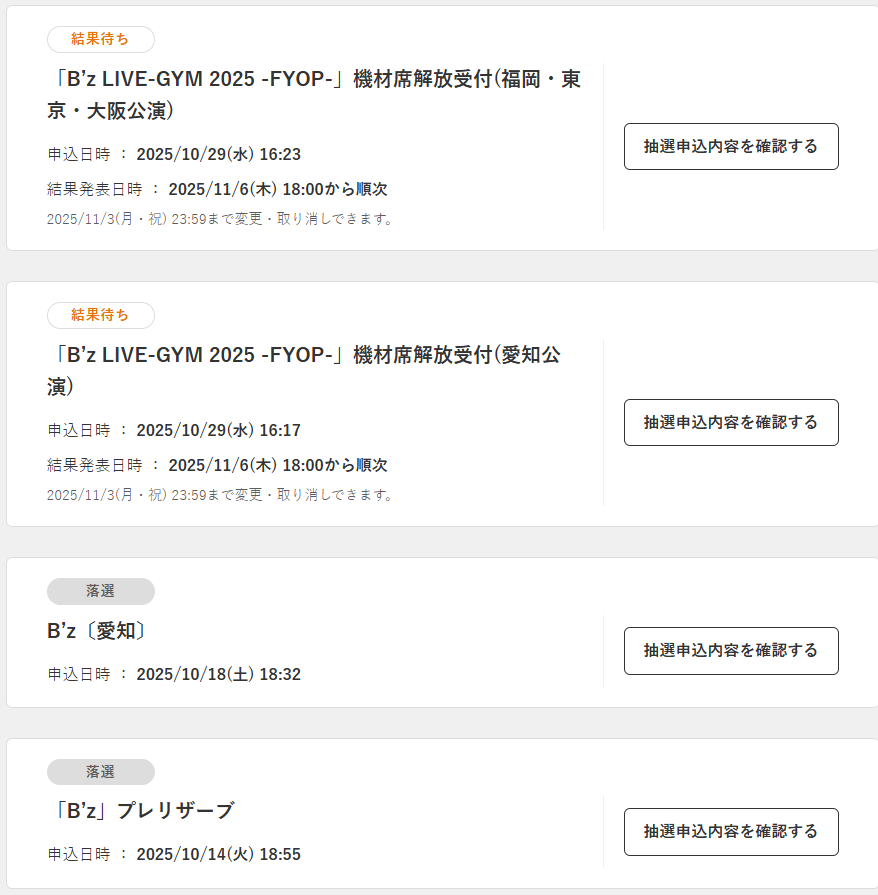Viewport: 878px width, 895px height.
Task: Select the B'z〔愛知〕 entry title
Action: click(98, 632)
